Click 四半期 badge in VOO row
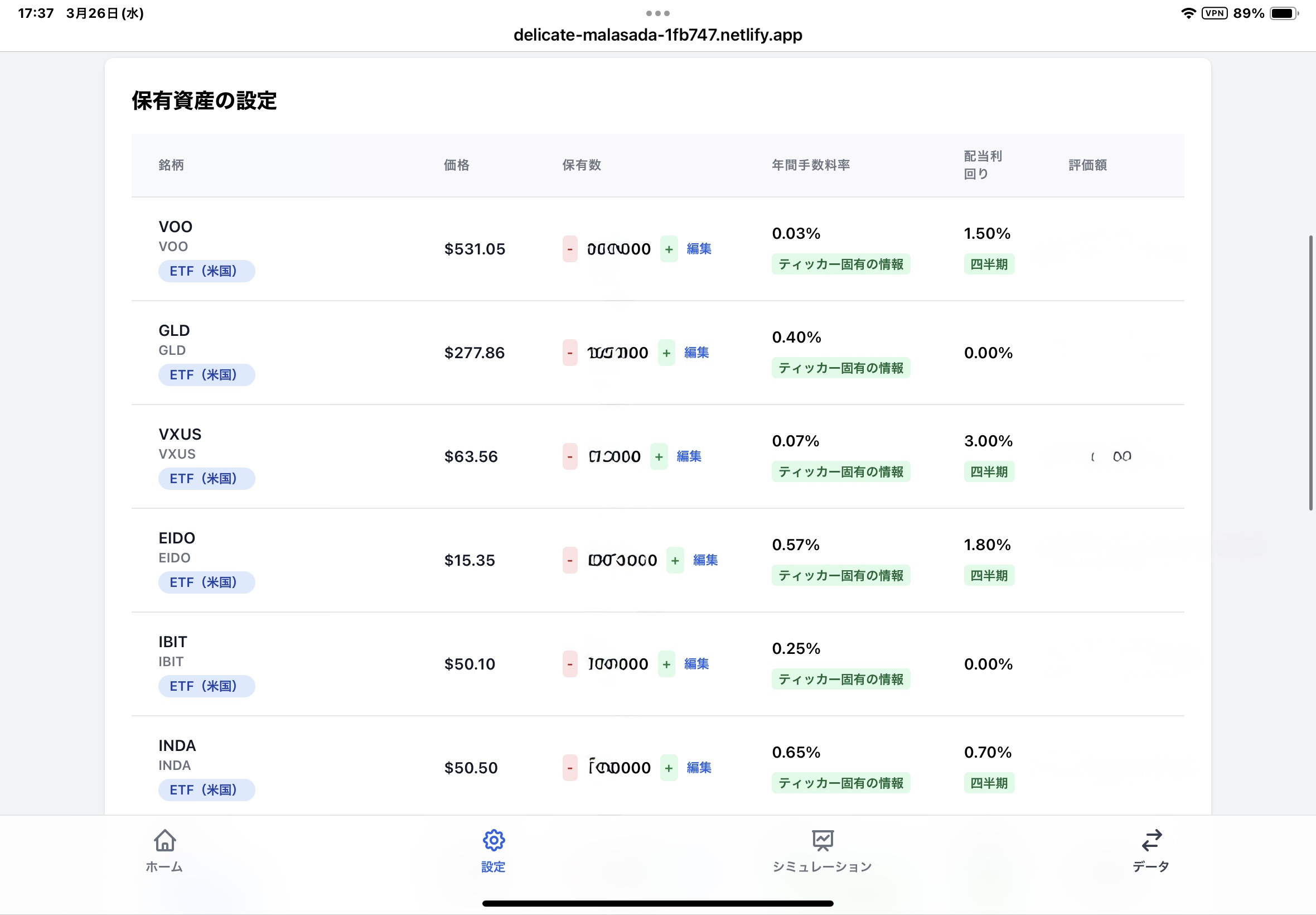Image resolution: width=1316 pixels, height=915 pixels. coord(989,264)
